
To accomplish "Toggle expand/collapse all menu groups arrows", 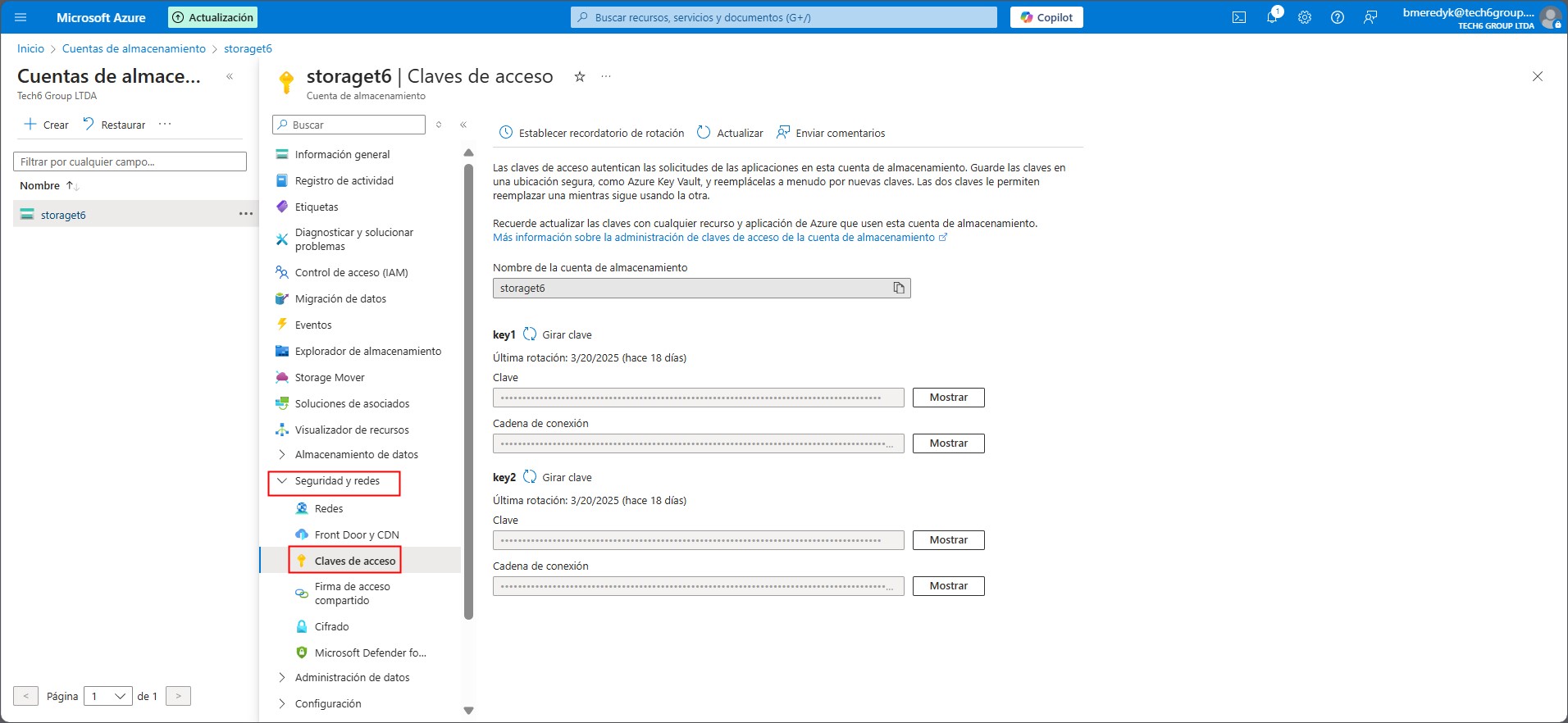I will click(x=439, y=125).
